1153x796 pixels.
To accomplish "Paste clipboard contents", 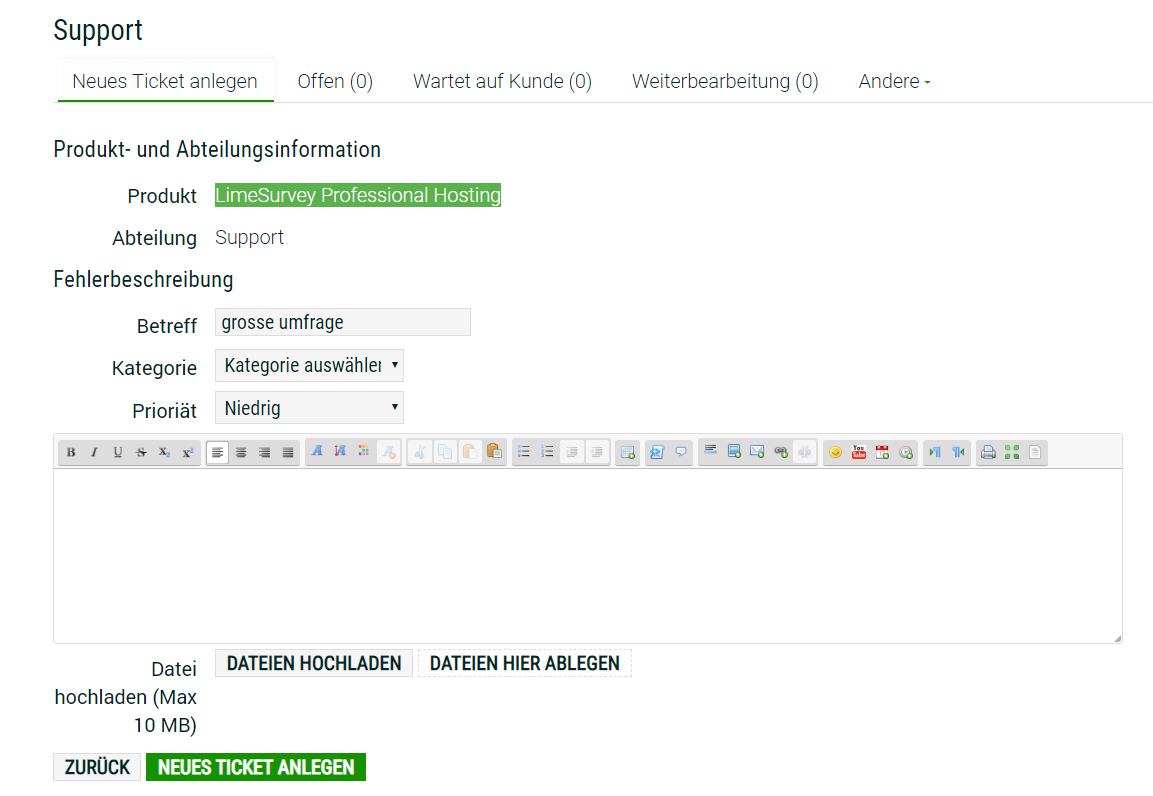I will [x=469, y=452].
